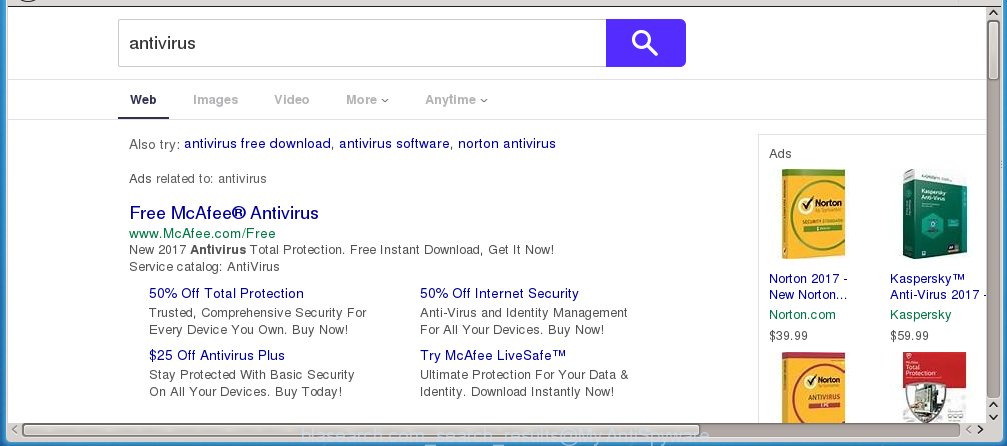The image size is (1007, 446).
Task: Click $25 Off Antivirus Plus link
Action: pyautogui.click(x=216, y=355)
